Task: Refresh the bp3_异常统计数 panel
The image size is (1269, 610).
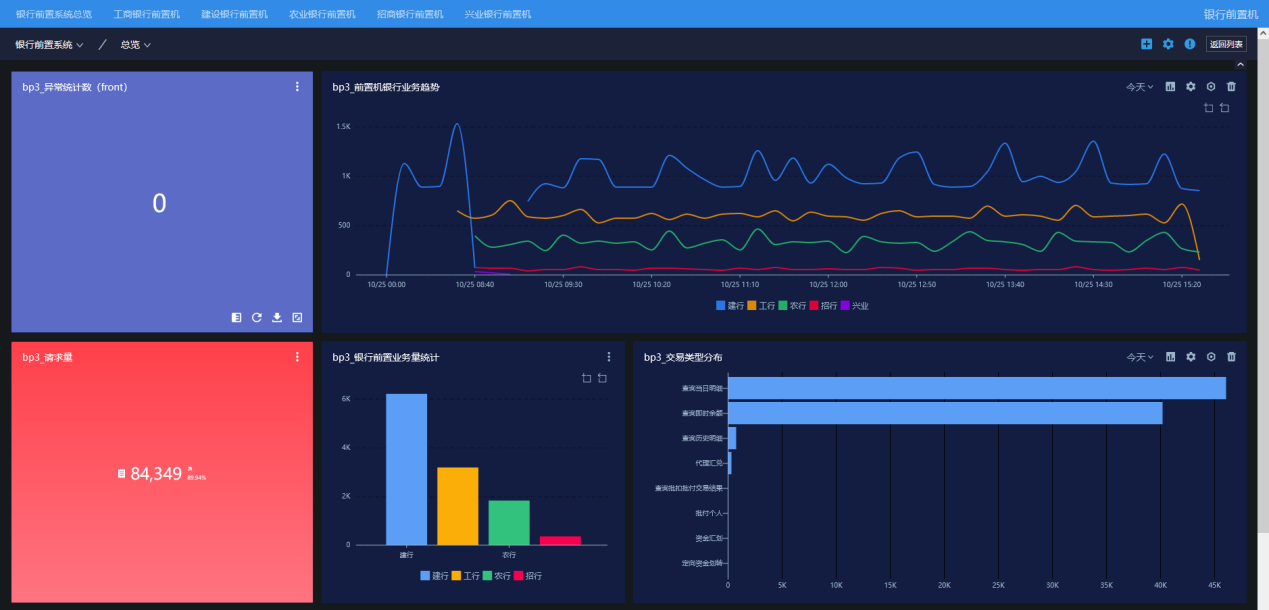Action: point(257,317)
